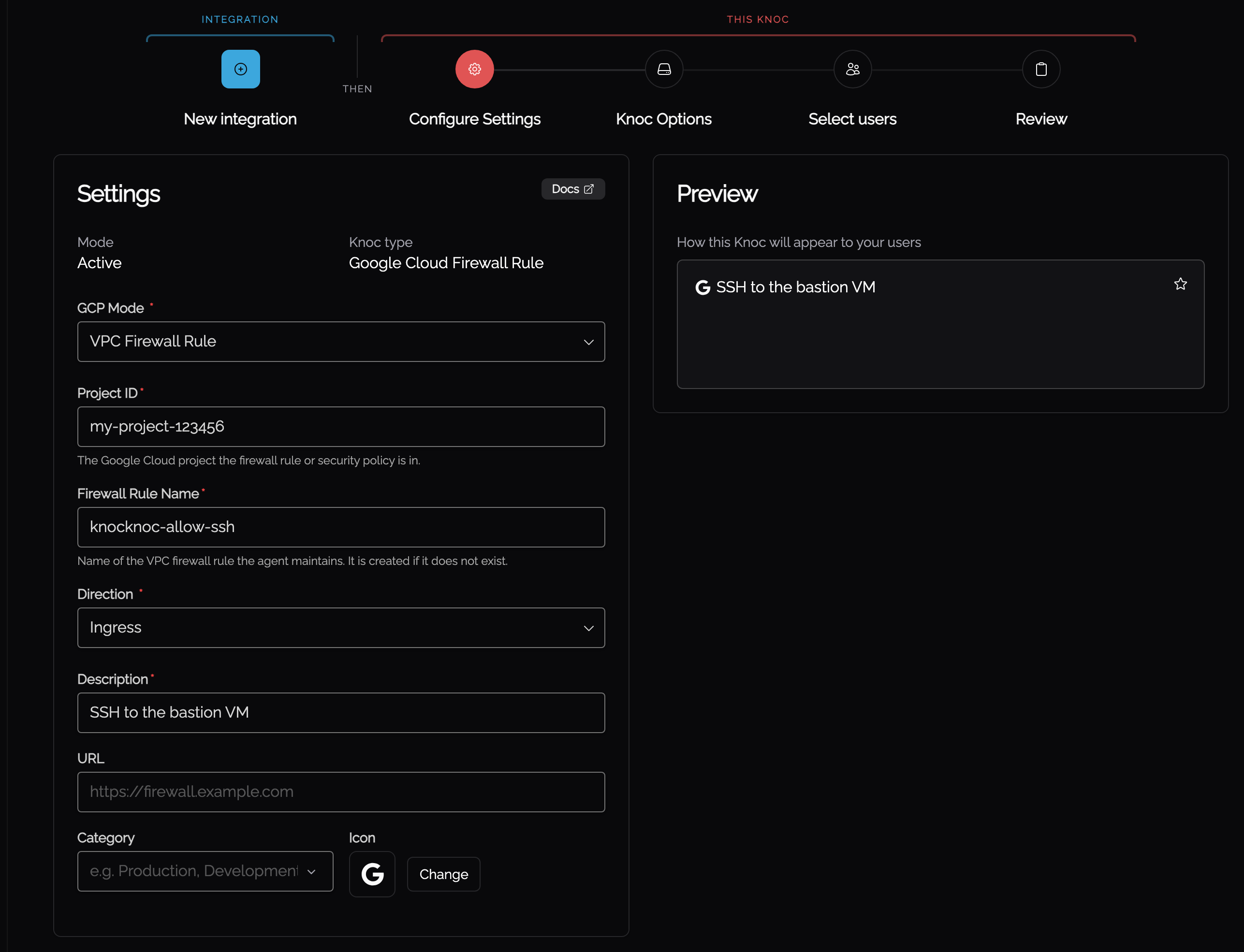Jump to the Review clipboard step icon
1244x952 pixels.
click(1041, 69)
